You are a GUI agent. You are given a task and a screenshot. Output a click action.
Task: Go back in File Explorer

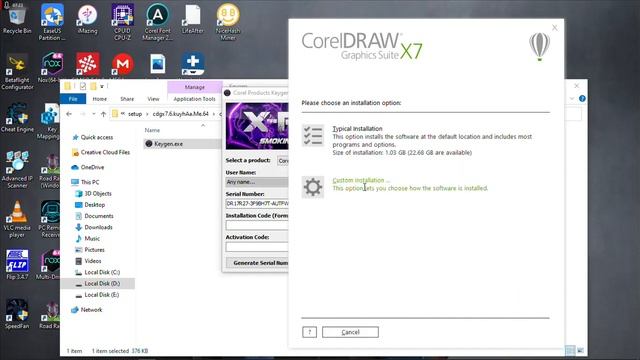69,114
